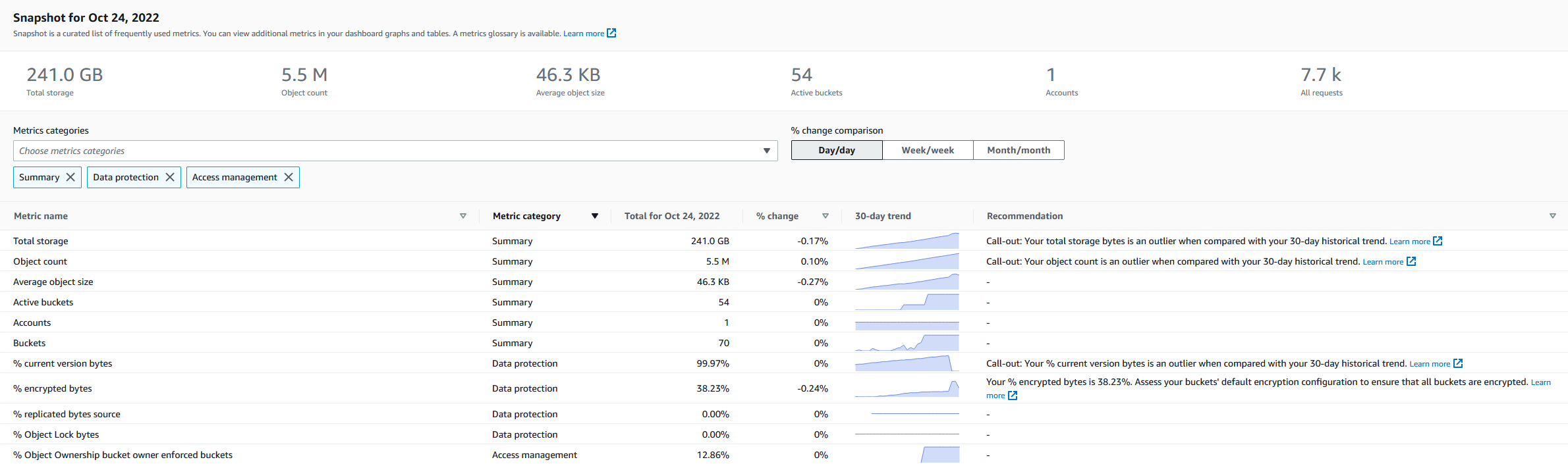This screenshot has width=1568, height=464.
Task: Select Day/day change comparison
Action: [837, 150]
